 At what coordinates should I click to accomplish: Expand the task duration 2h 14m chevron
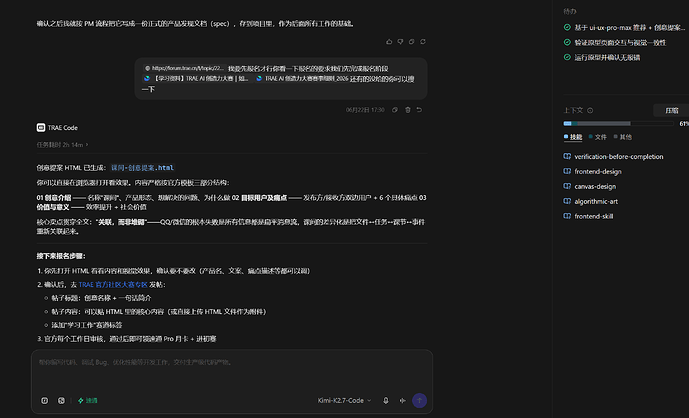click(87, 145)
